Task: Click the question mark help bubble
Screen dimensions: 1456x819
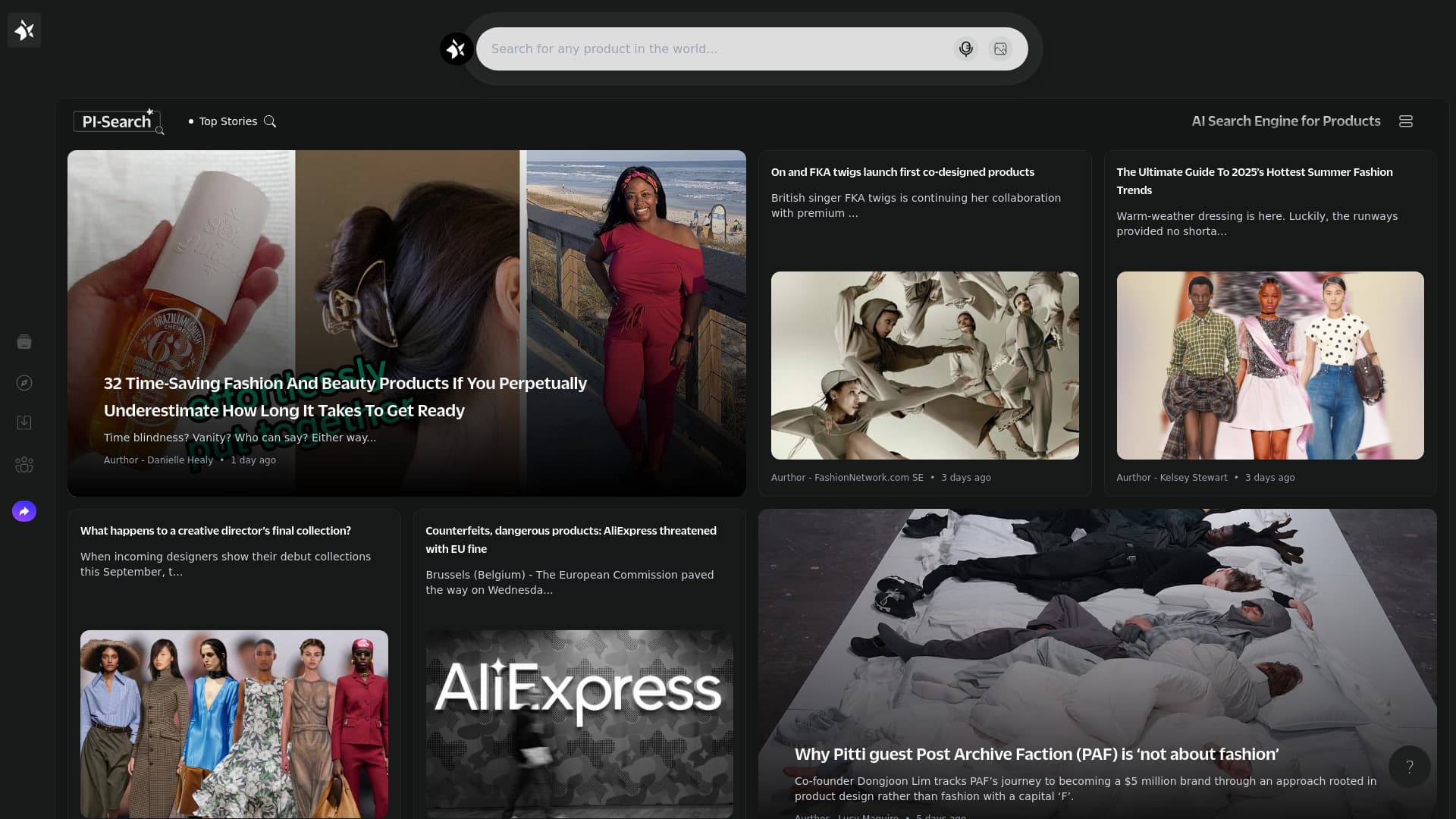Action: point(1410,767)
